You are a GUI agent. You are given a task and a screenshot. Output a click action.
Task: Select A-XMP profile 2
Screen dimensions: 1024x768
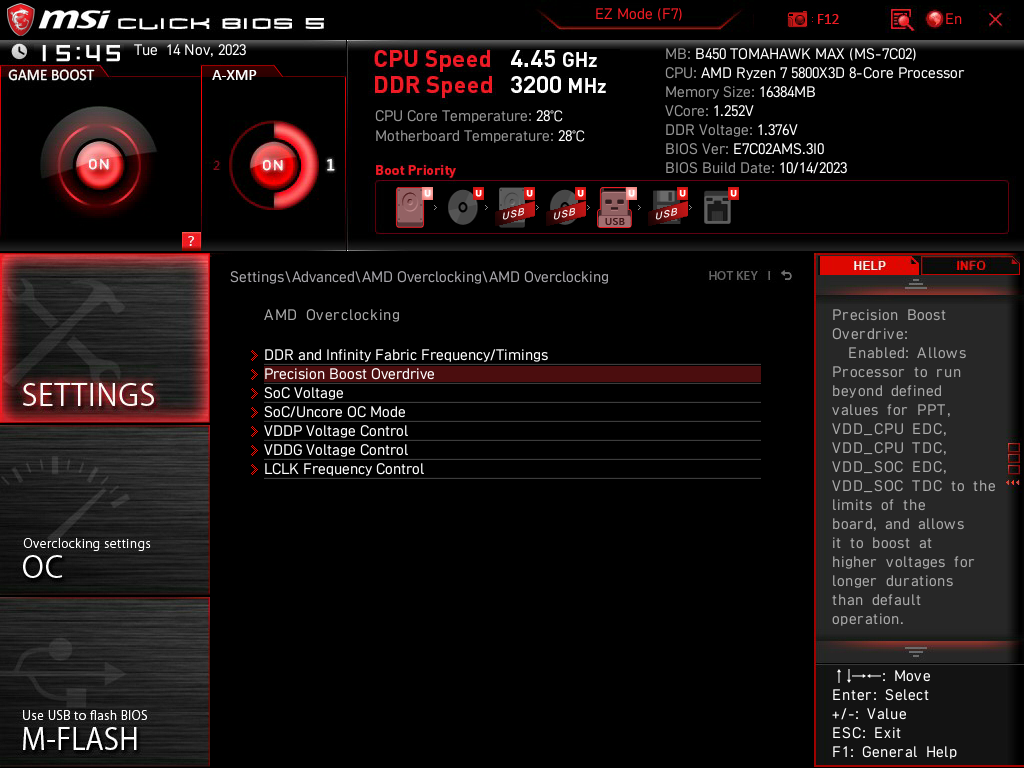pyautogui.click(x=216, y=165)
